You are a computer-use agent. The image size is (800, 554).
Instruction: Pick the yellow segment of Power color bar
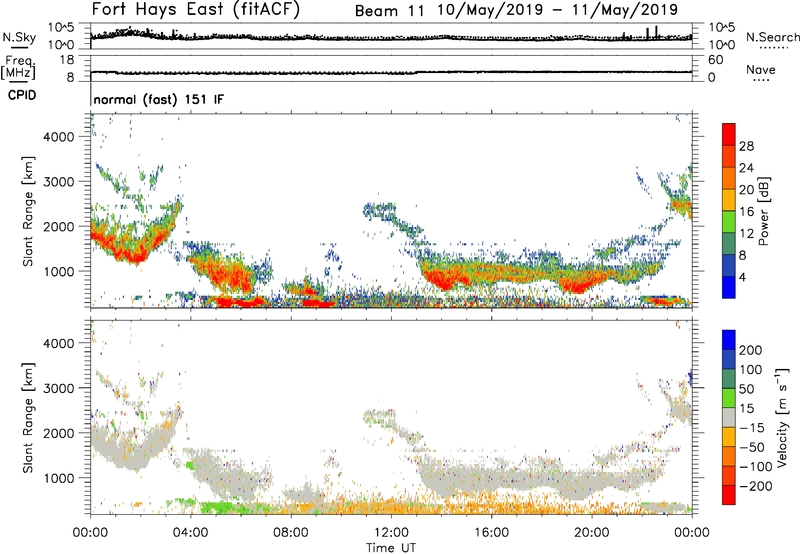729,199
